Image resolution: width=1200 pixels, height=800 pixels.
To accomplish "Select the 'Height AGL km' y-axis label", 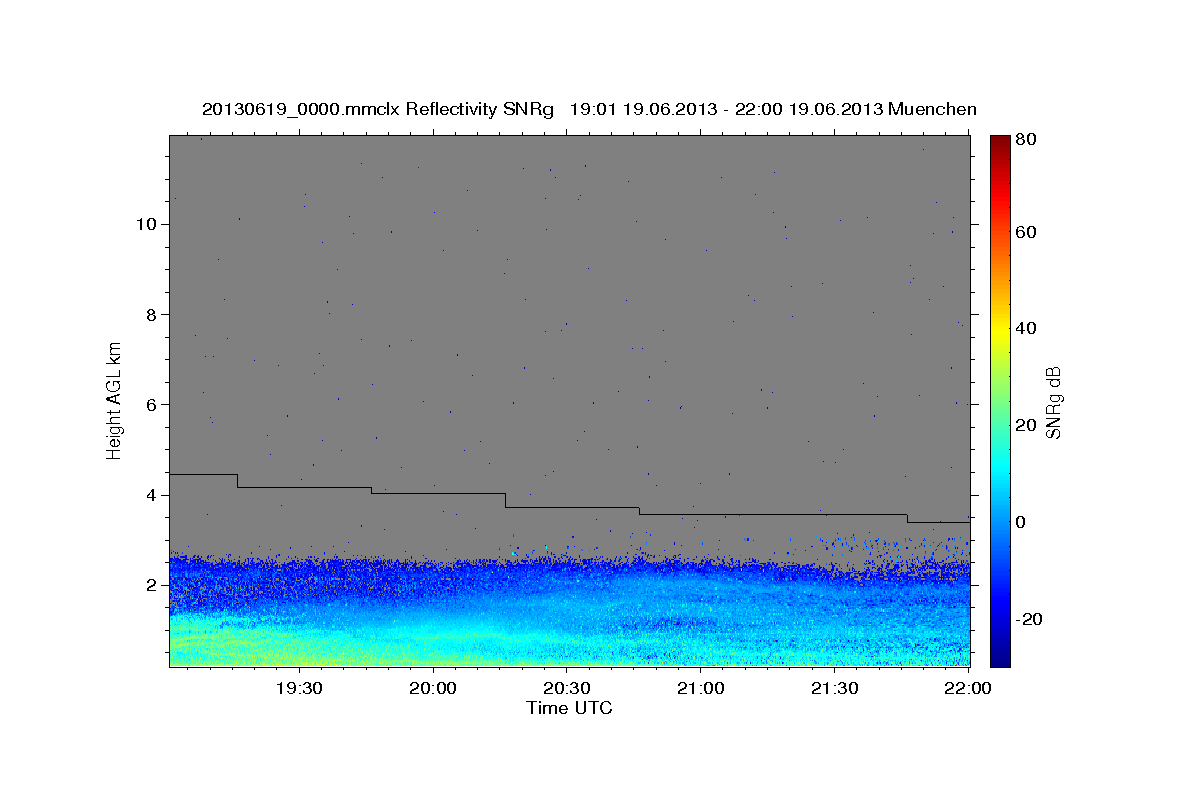I will pyautogui.click(x=115, y=399).
